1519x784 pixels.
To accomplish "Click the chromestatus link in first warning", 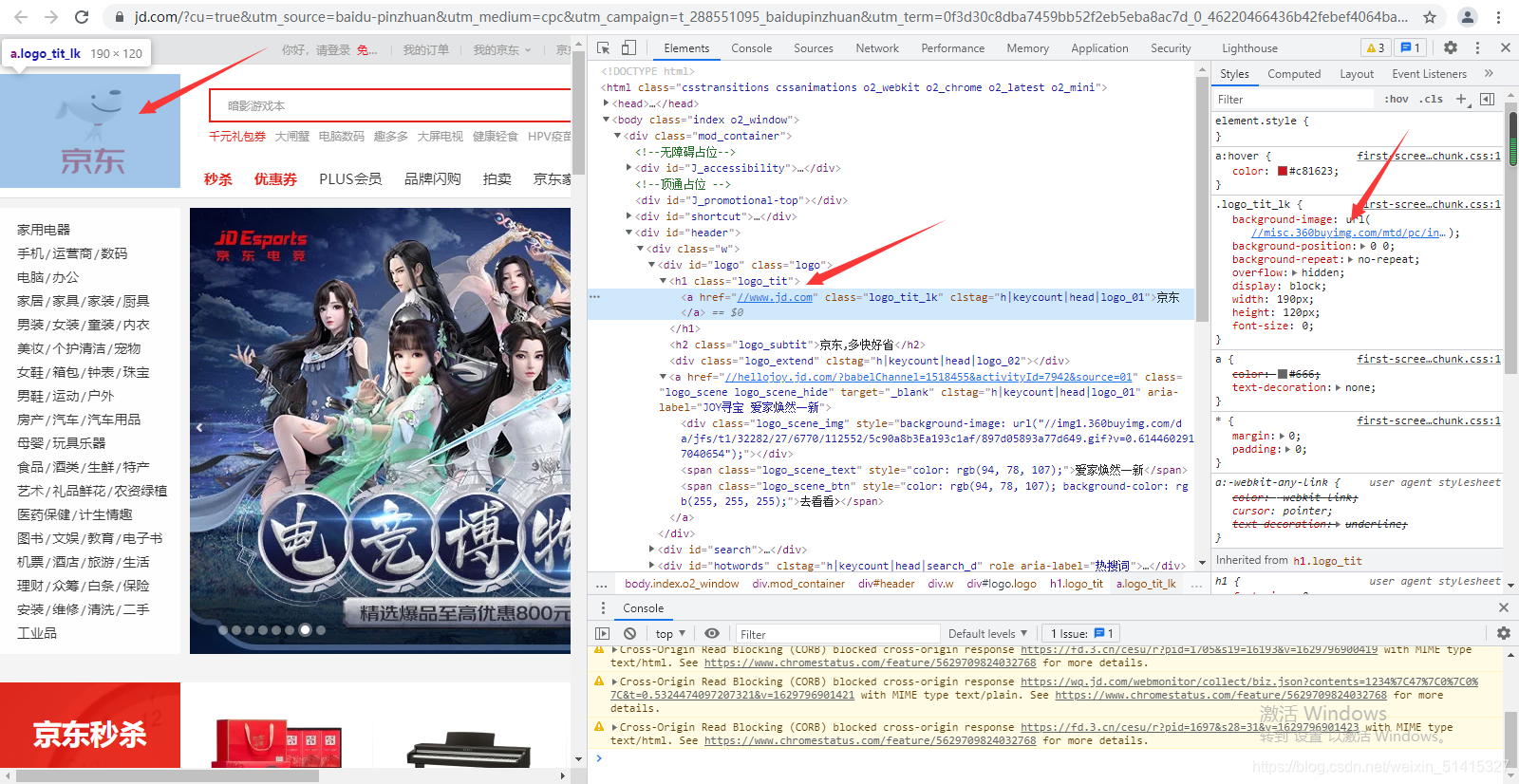I will pos(870,663).
